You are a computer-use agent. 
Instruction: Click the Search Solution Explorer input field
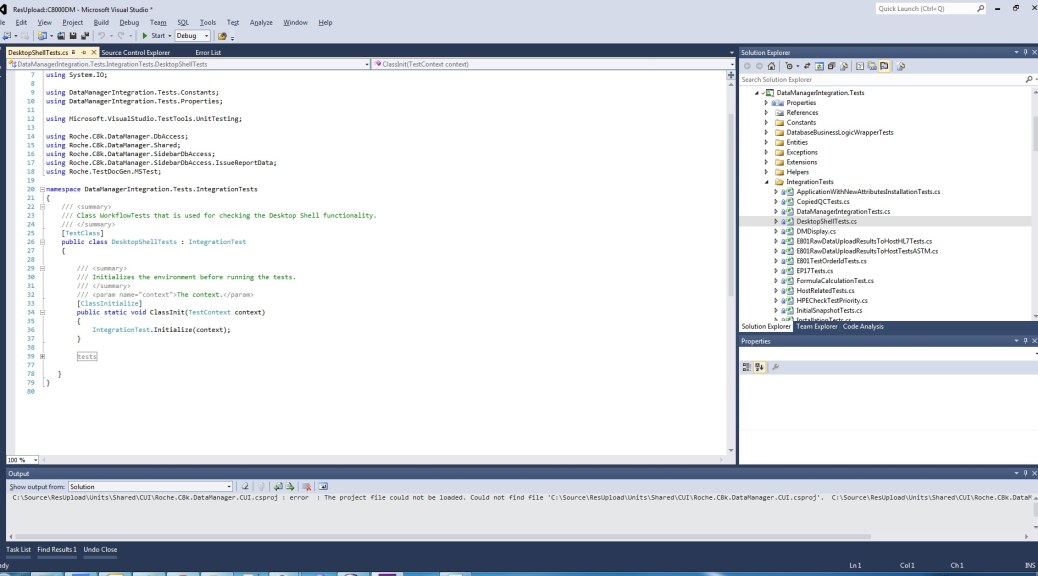pos(880,79)
